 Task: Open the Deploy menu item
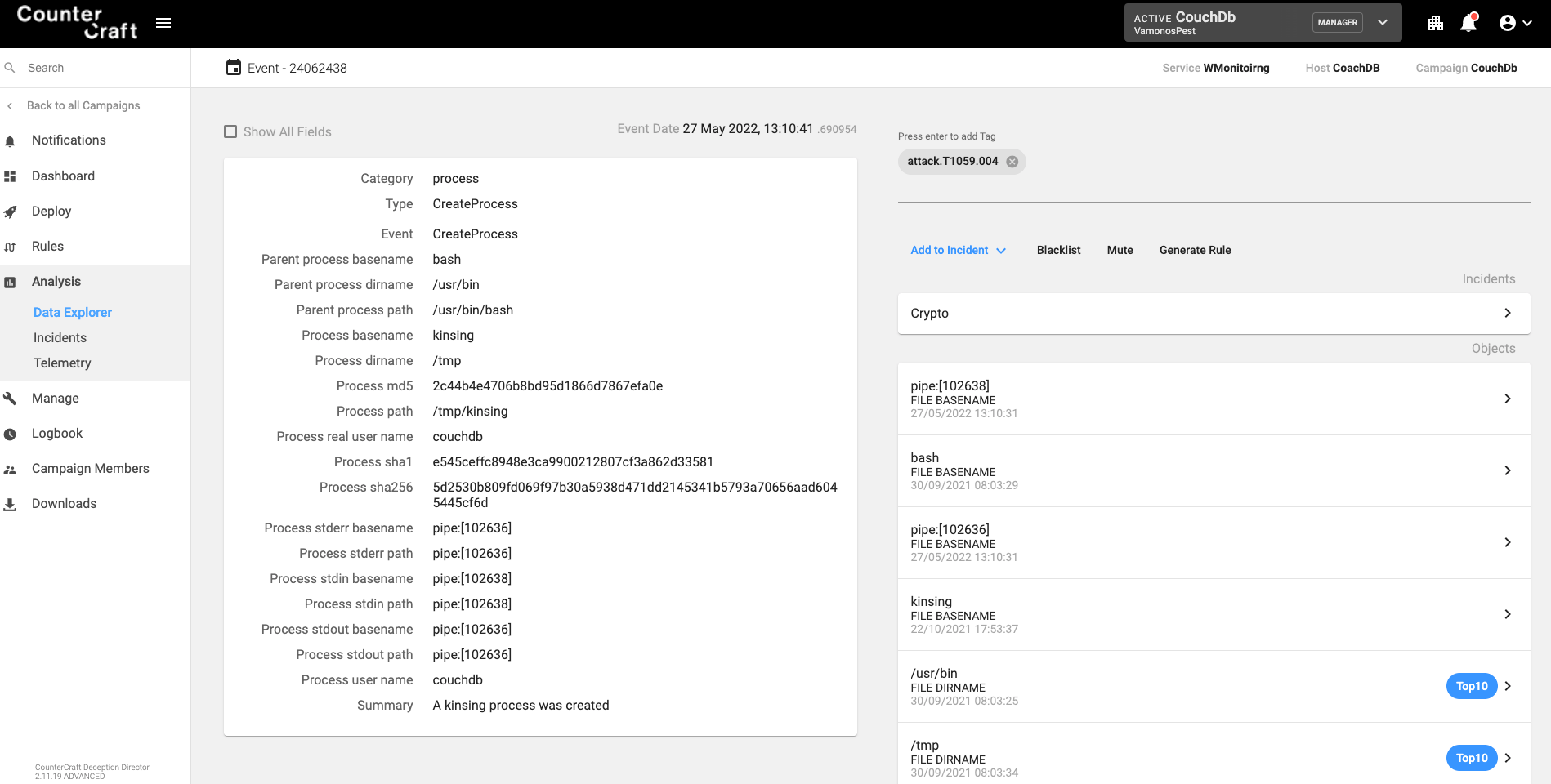(x=51, y=212)
